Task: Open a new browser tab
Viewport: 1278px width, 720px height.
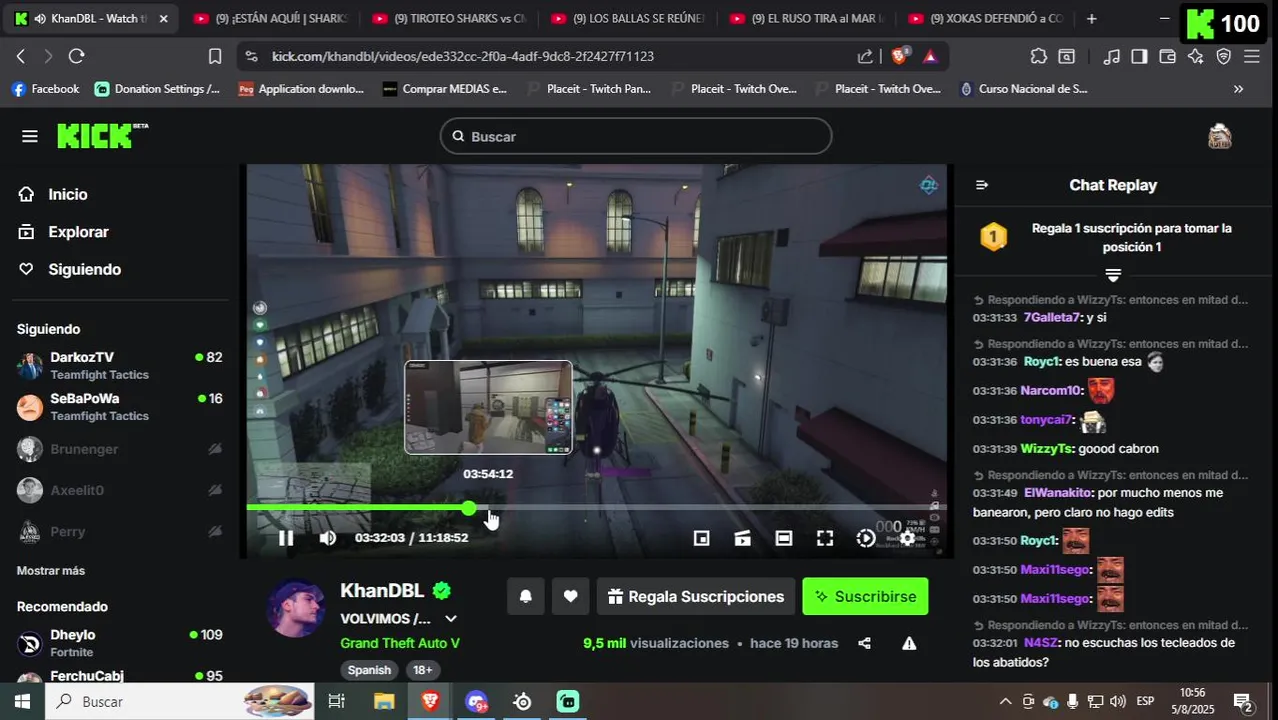Action: [x=1091, y=19]
